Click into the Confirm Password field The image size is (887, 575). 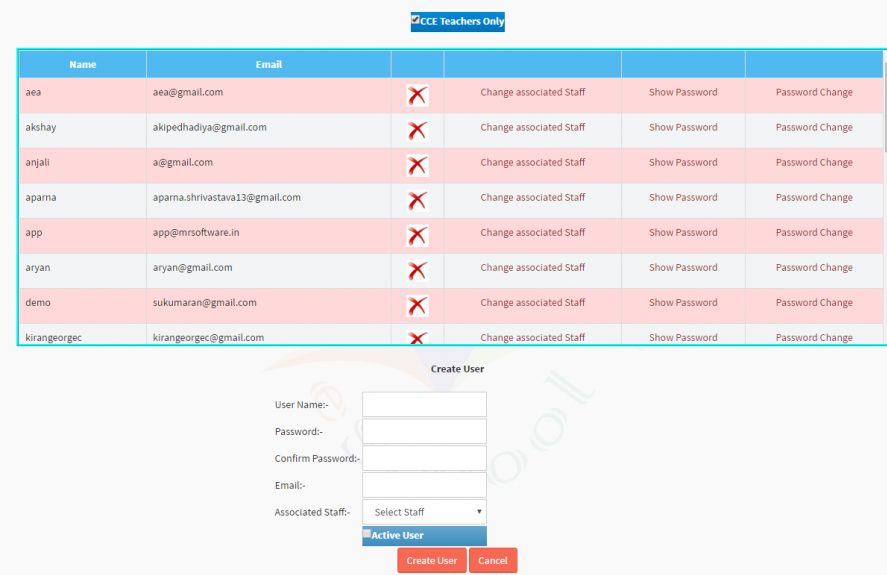coord(424,459)
